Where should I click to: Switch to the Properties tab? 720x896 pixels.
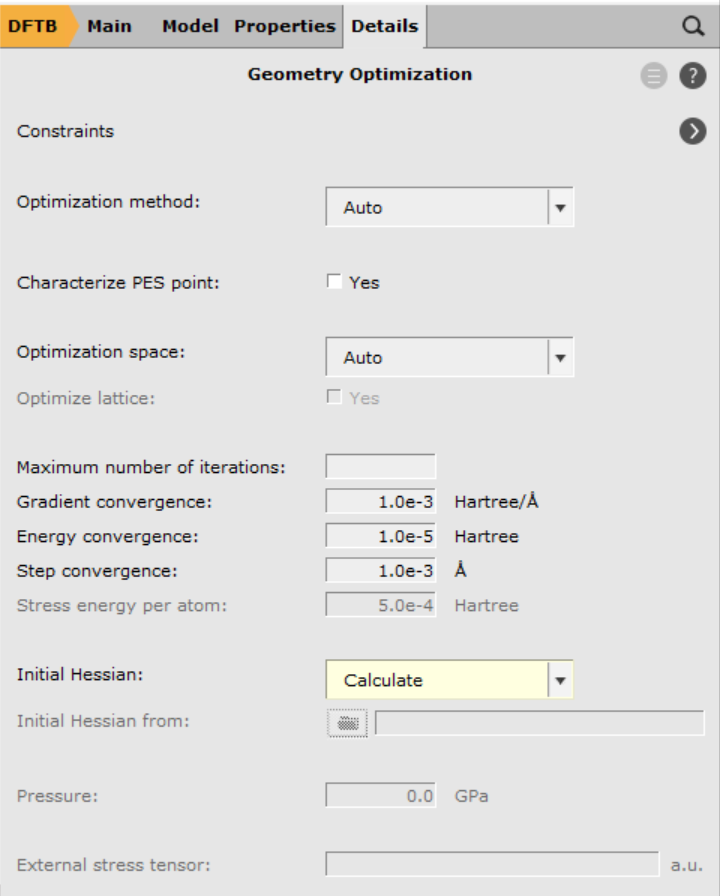(x=285, y=26)
